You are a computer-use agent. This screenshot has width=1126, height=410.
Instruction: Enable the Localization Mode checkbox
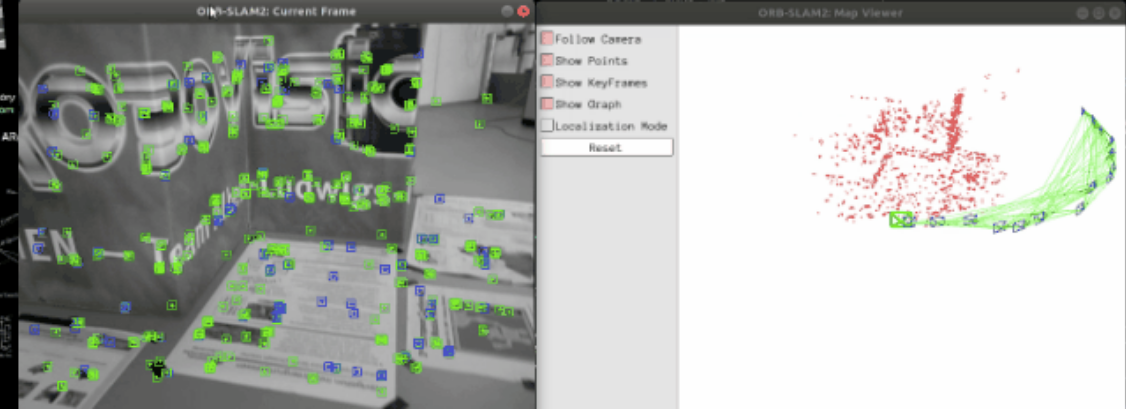pyautogui.click(x=547, y=126)
